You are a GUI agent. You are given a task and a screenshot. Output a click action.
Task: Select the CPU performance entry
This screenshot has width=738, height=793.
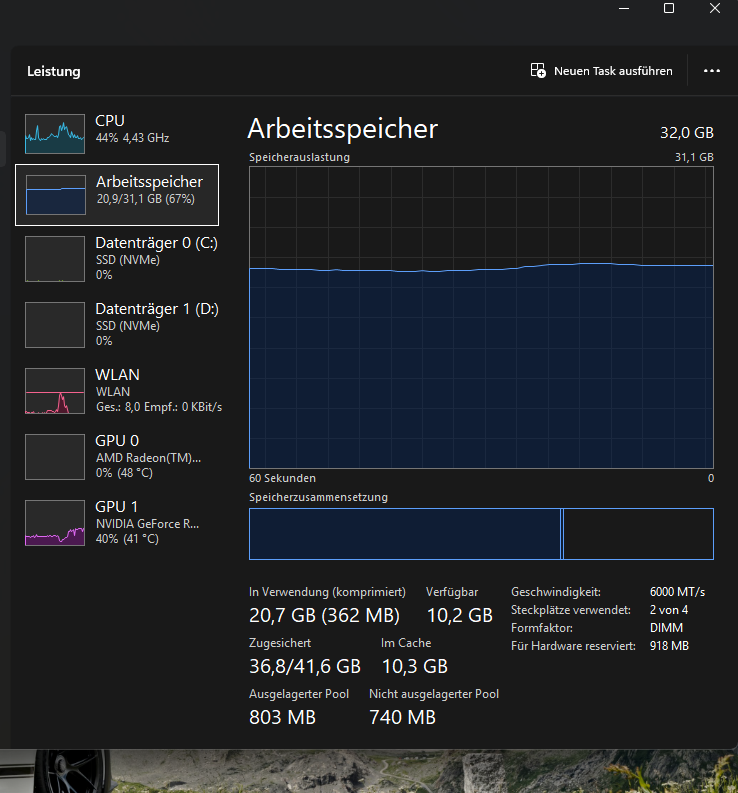coord(117,134)
